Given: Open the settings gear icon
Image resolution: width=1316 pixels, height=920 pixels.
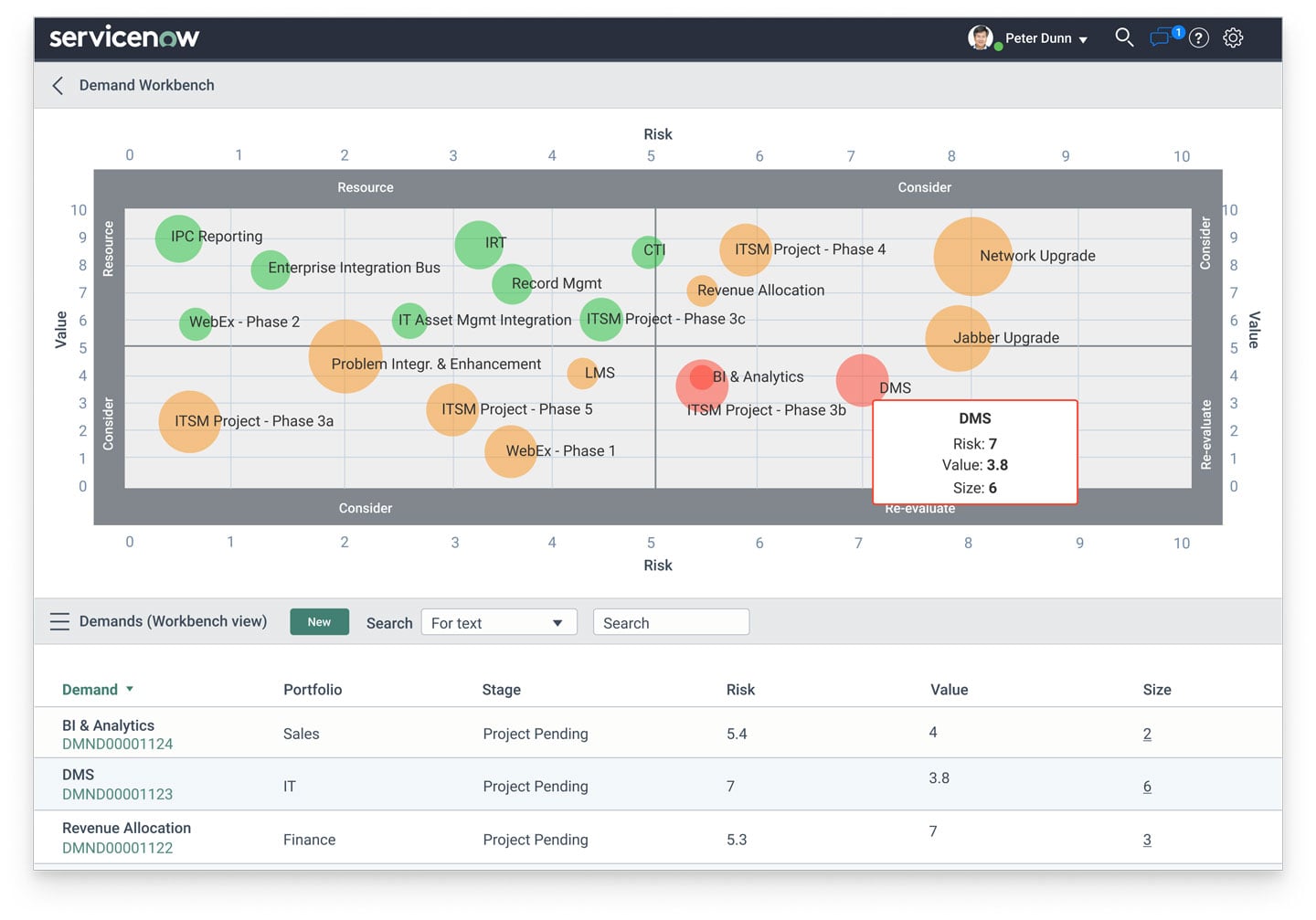Looking at the screenshot, I should coord(1233,37).
